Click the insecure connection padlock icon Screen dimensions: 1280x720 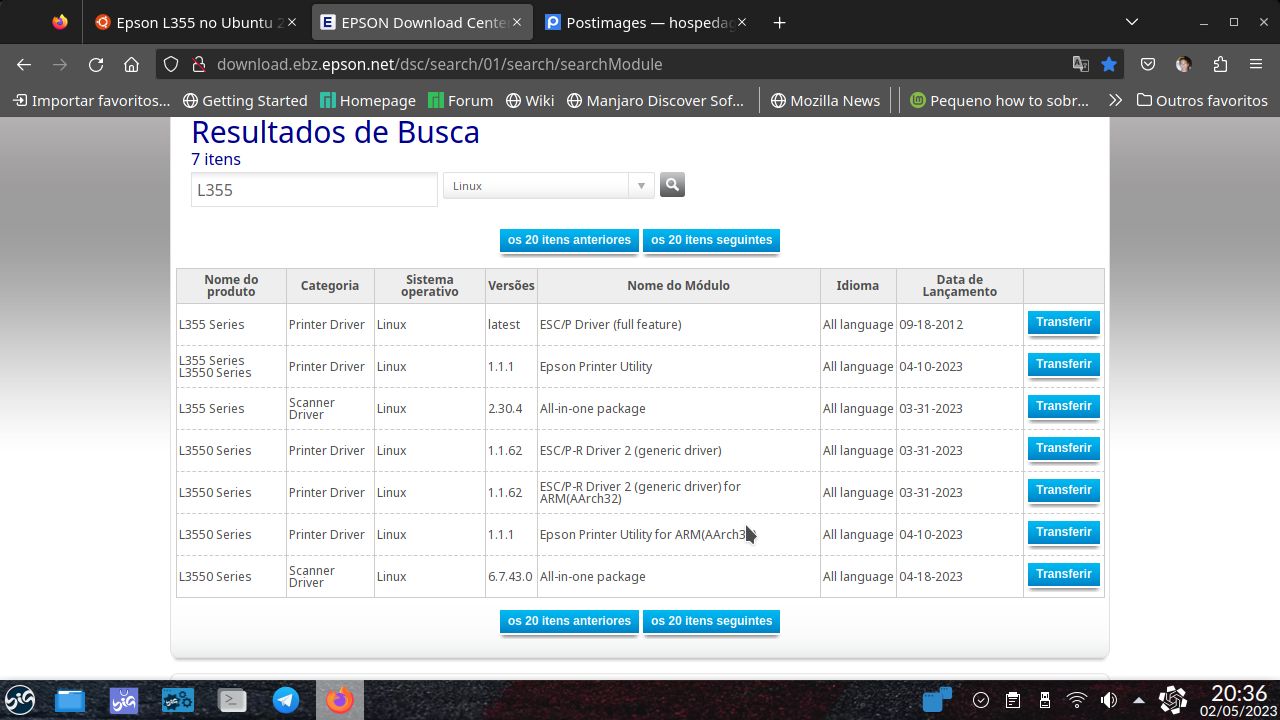(x=198, y=64)
